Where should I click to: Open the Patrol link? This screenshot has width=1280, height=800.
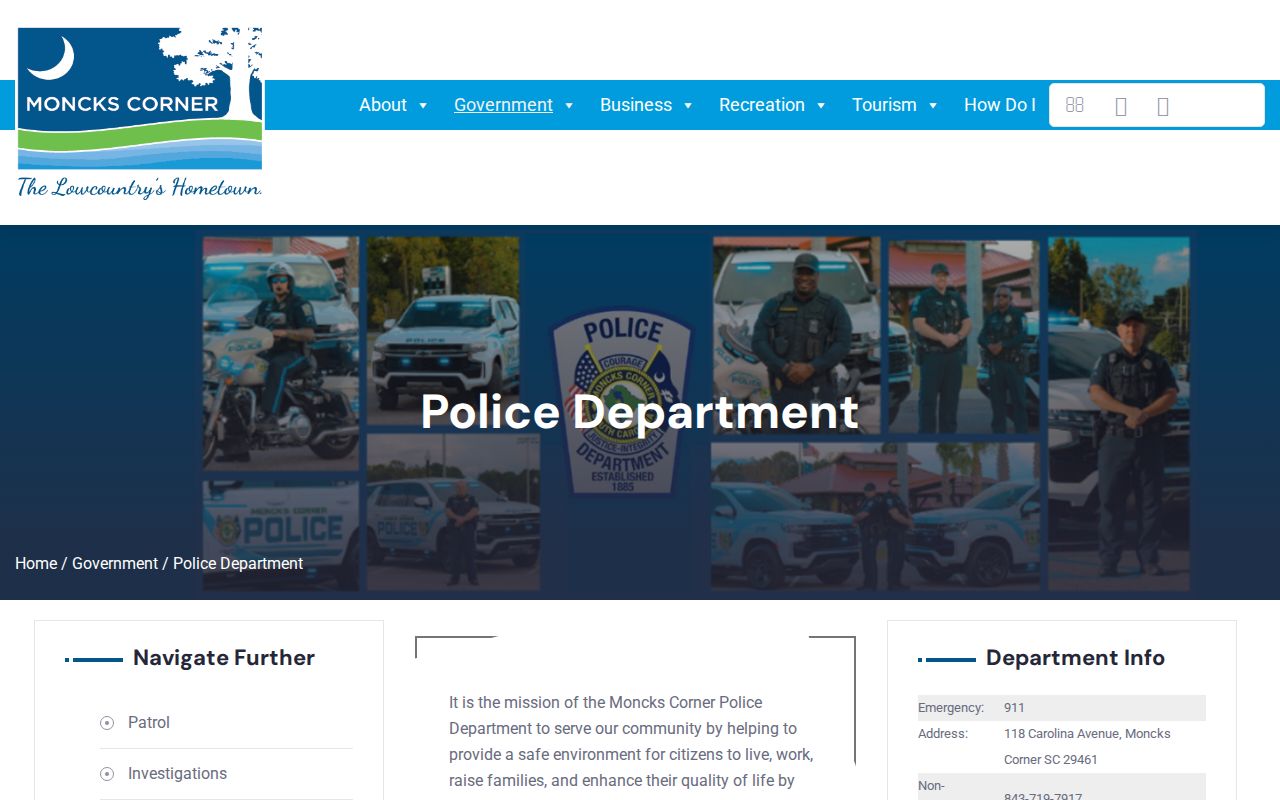click(149, 723)
